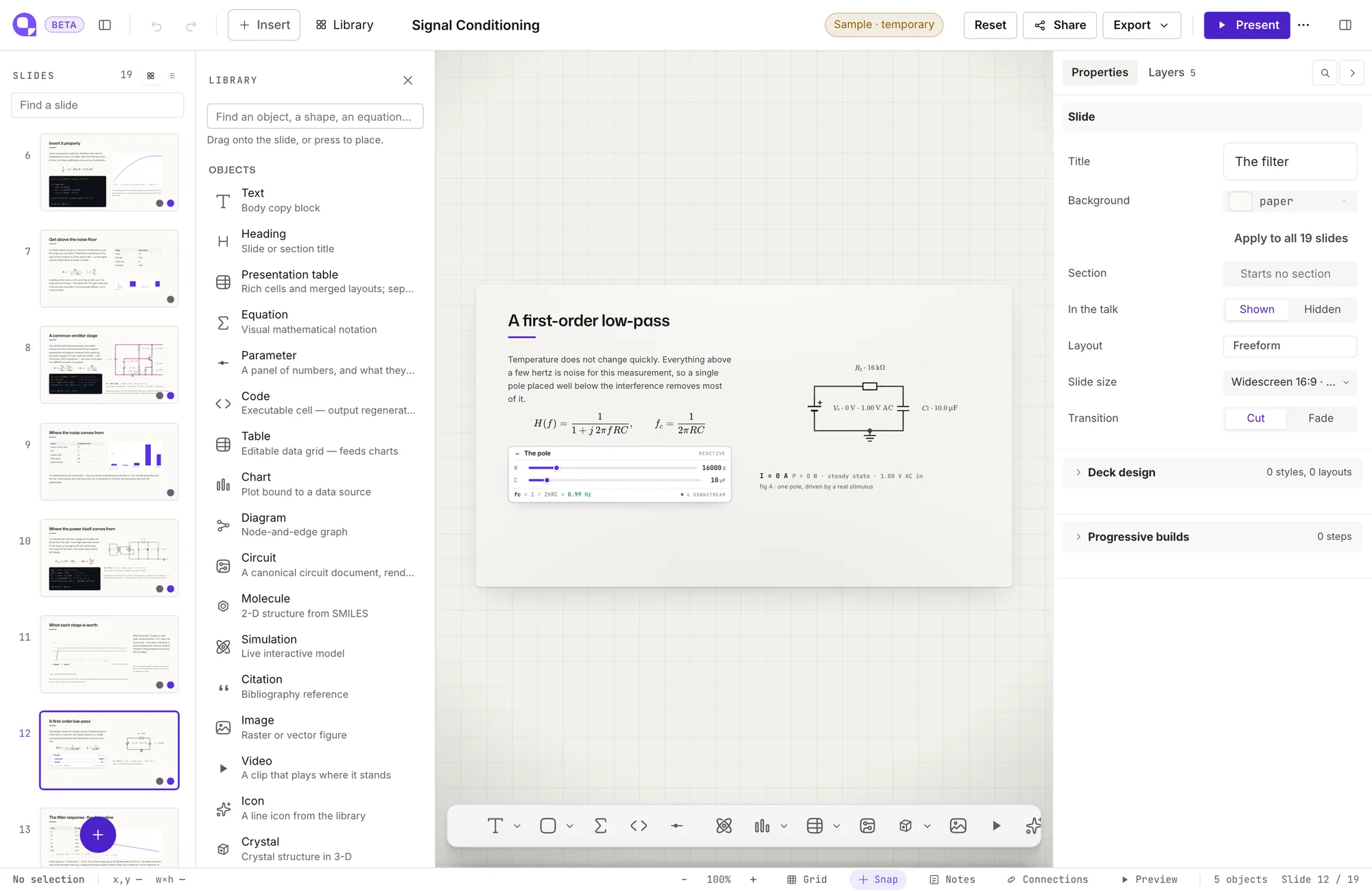The height and width of the screenshot is (891, 1372).
Task: Collapse properties panel with chevron arrow
Action: click(1352, 73)
